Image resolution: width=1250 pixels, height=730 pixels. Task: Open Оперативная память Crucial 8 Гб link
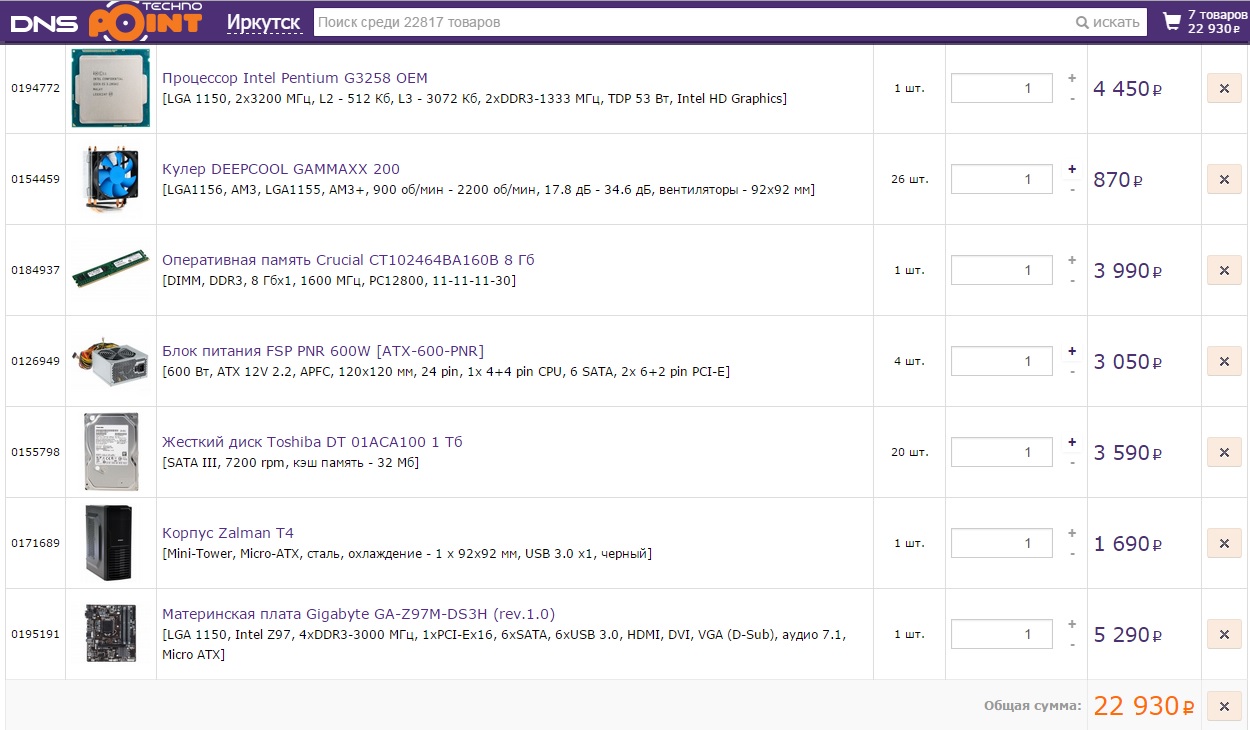[348, 260]
